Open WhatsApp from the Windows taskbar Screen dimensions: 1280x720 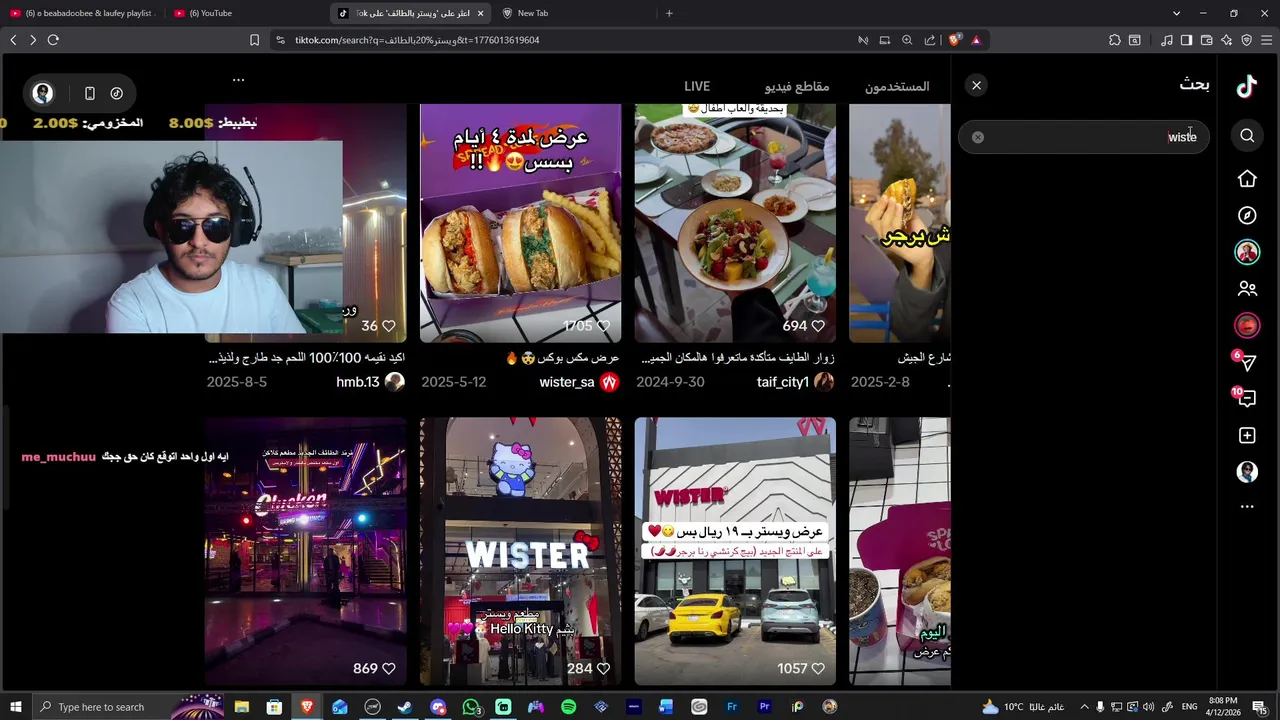pyautogui.click(x=471, y=707)
